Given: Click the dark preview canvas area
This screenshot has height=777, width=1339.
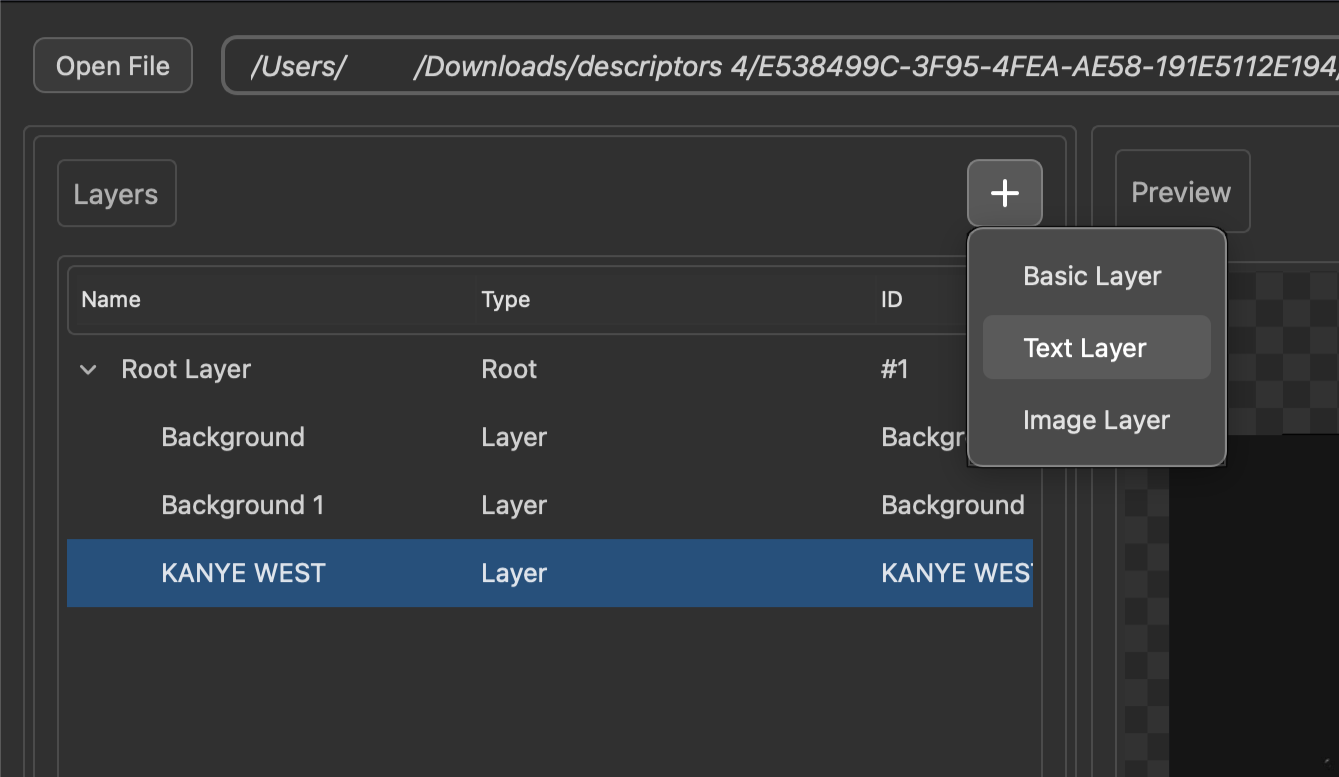Looking at the screenshot, I should tap(1254, 605).
